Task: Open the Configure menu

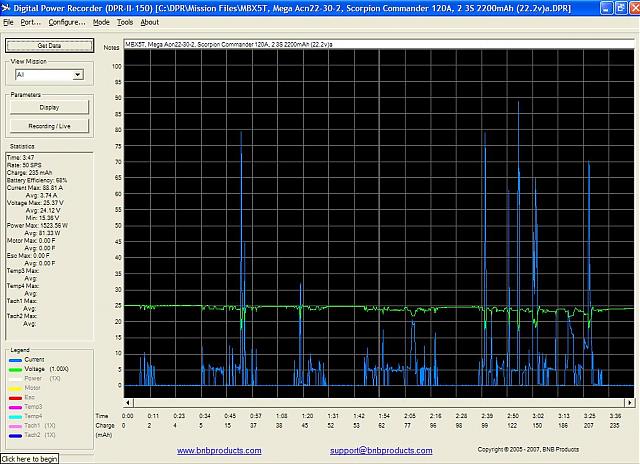Action: (x=66, y=21)
